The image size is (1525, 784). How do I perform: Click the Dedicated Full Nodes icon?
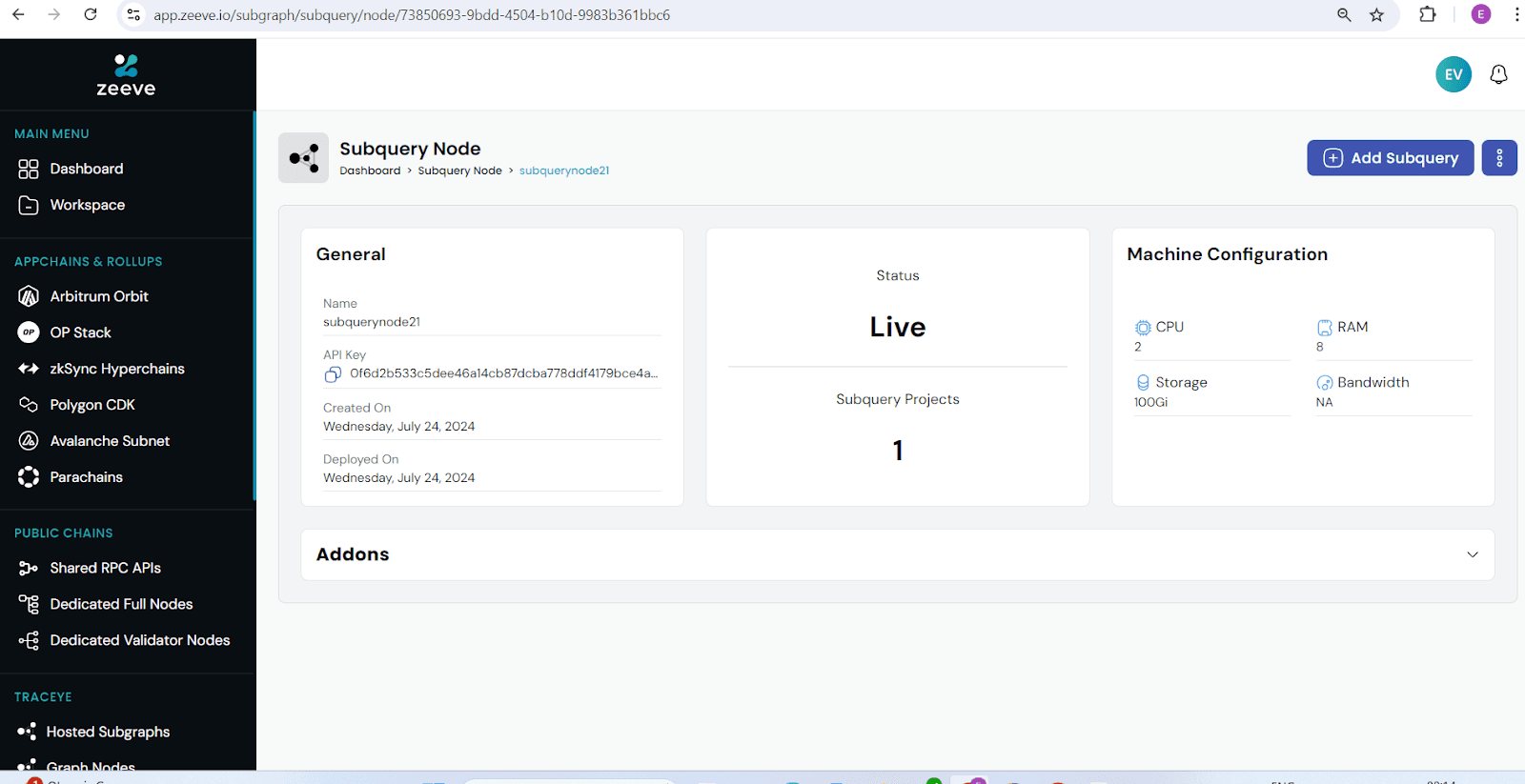29,604
